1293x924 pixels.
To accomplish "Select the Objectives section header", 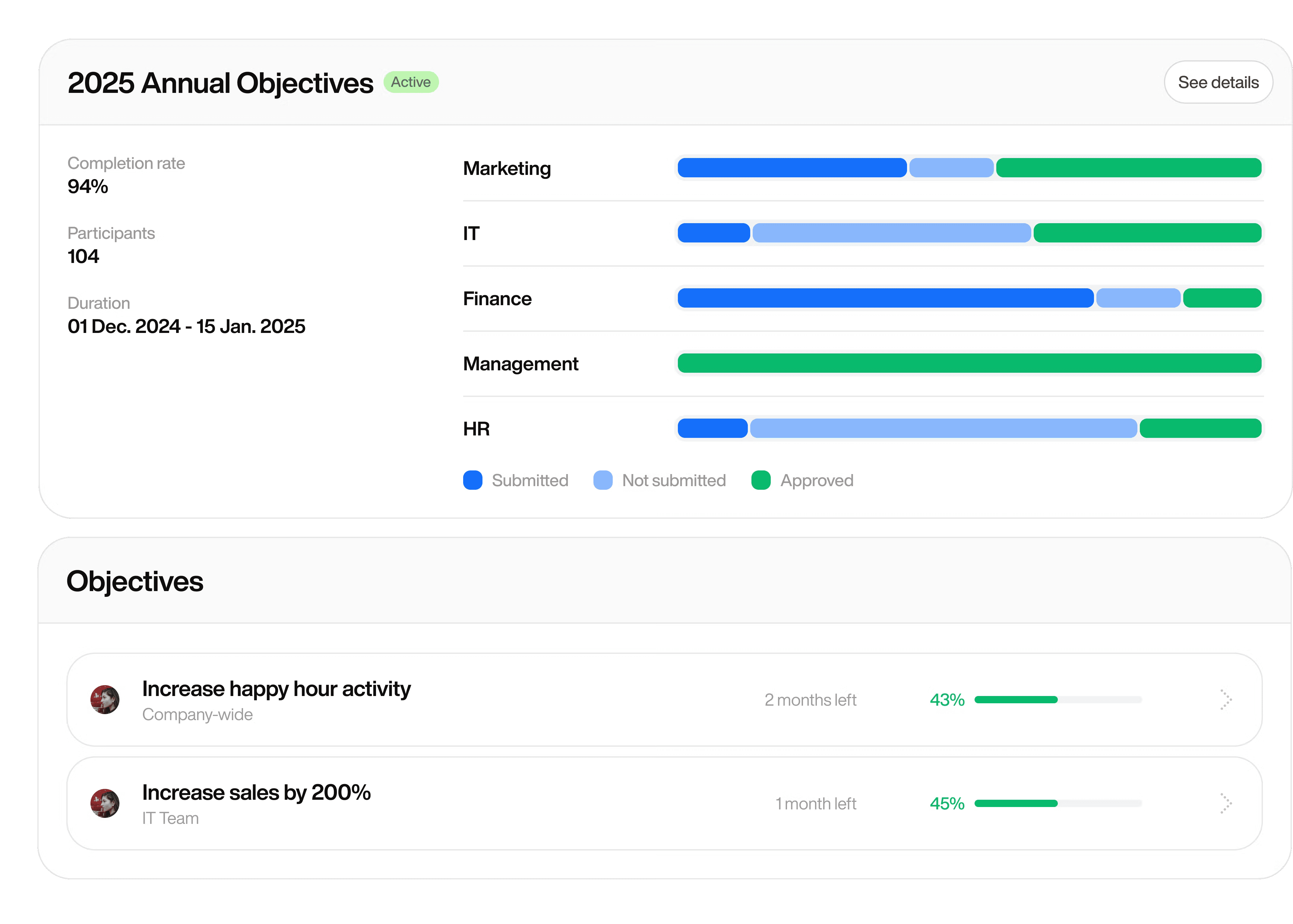I will pyautogui.click(x=135, y=581).
